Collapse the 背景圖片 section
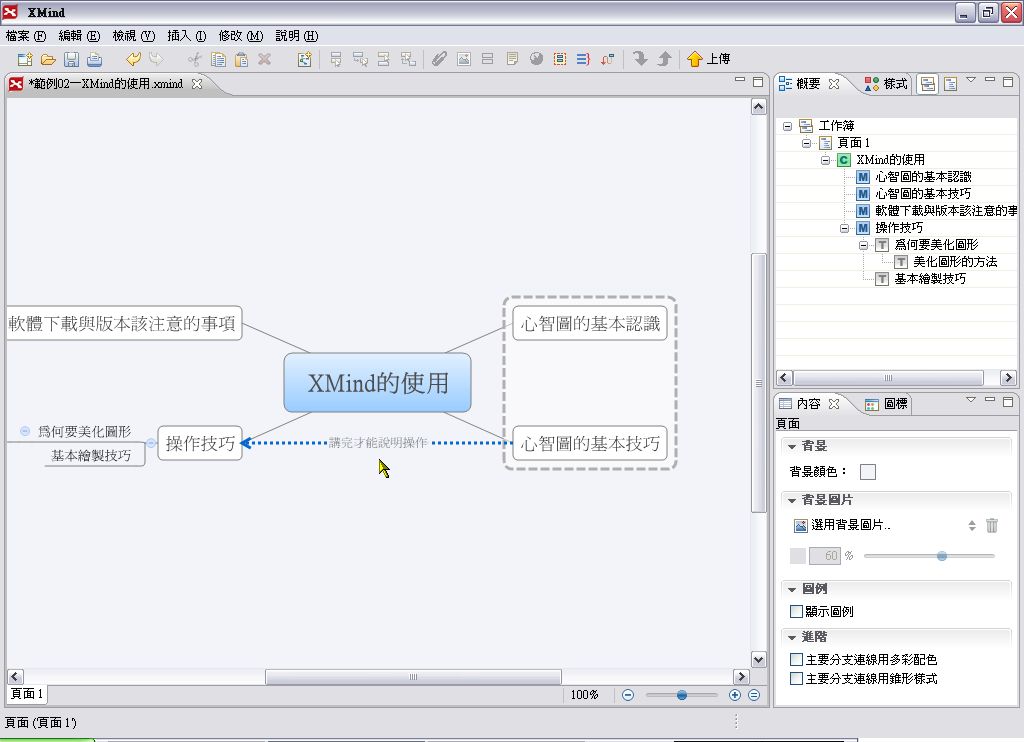The image size is (1024, 742). [792, 500]
